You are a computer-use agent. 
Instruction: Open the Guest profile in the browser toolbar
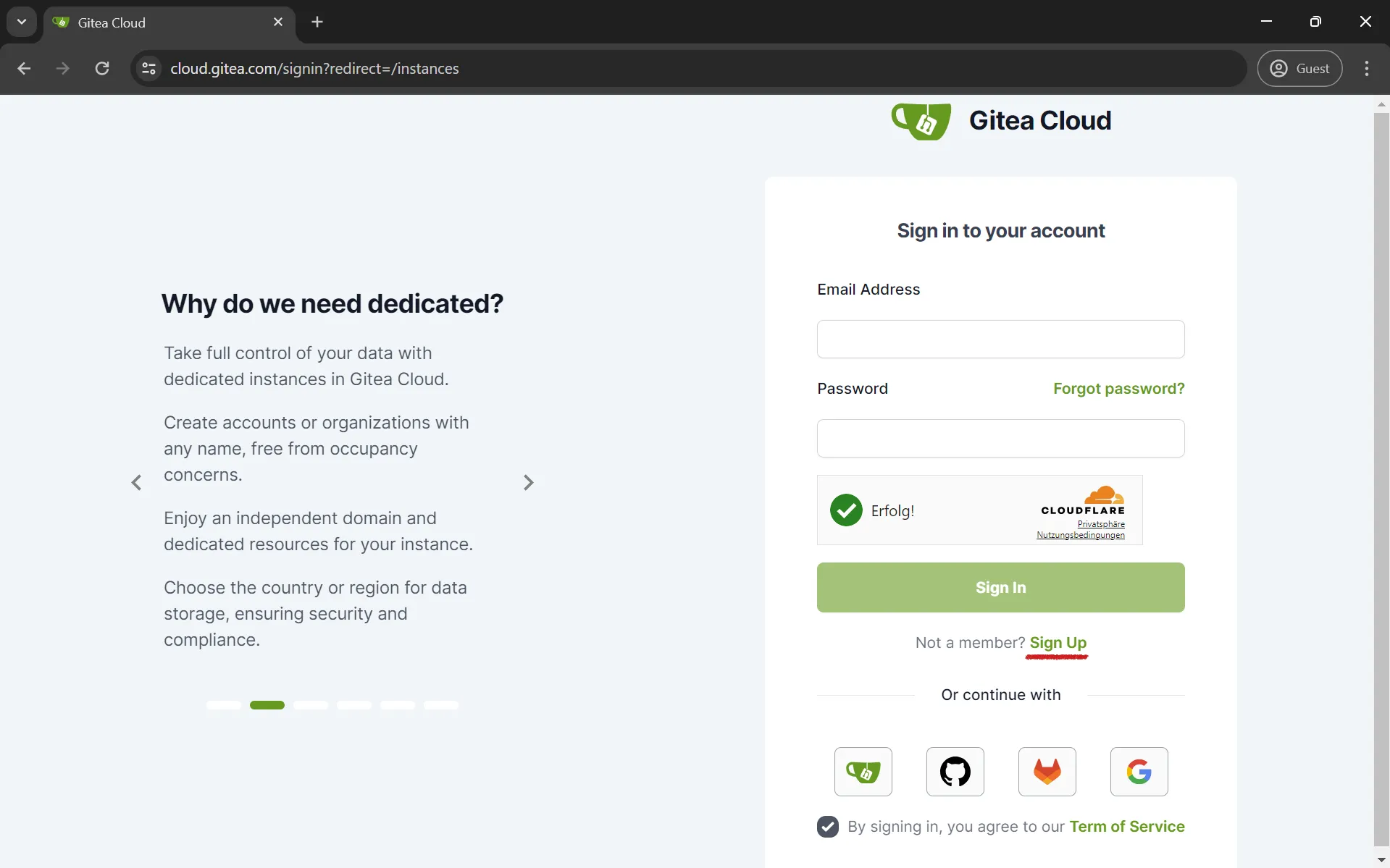(1300, 68)
